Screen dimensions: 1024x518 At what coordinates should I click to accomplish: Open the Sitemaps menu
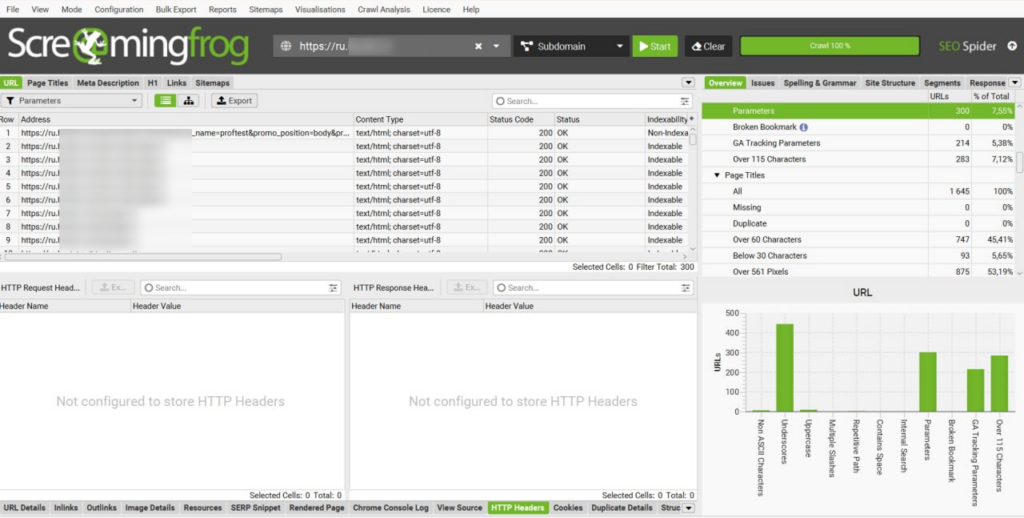coord(266,9)
